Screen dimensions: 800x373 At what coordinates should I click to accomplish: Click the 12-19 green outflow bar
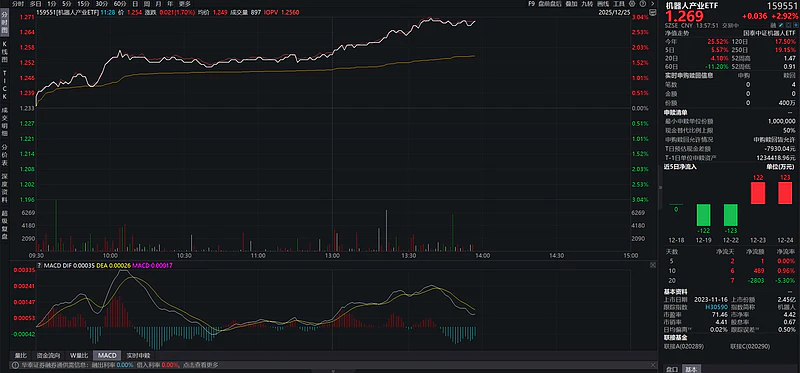coord(704,215)
